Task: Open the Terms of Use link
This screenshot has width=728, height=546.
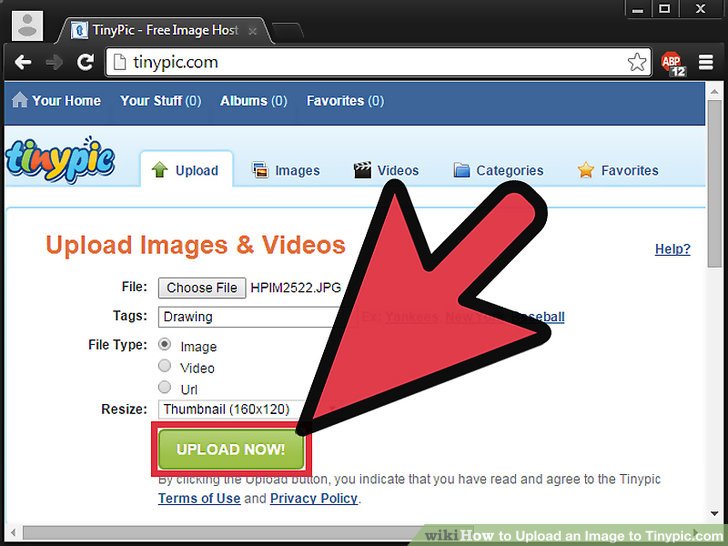Action: 199,498
